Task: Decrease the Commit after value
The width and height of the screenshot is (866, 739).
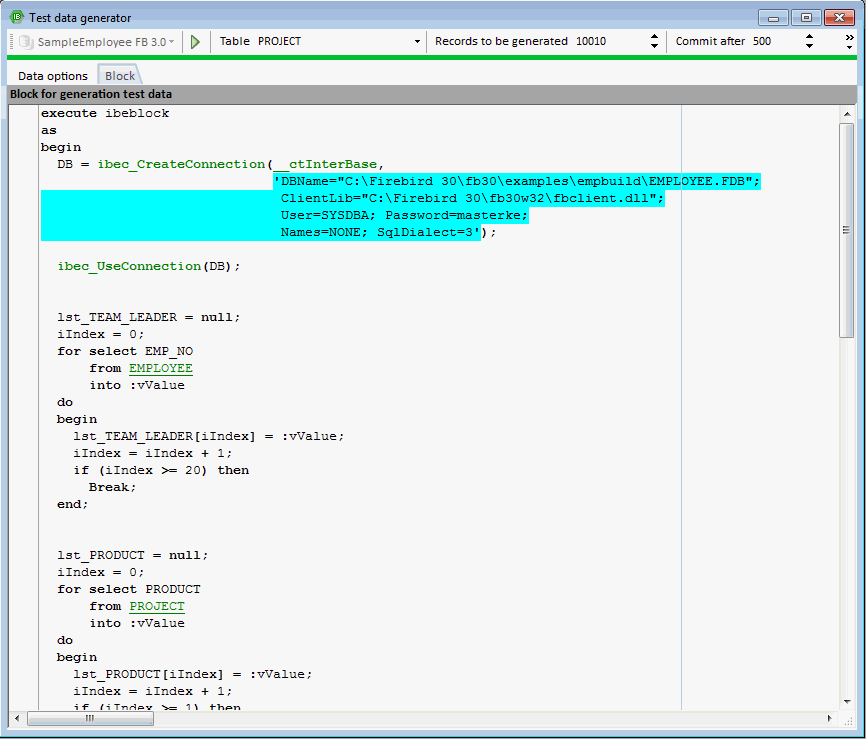Action: (x=809, y=46)
